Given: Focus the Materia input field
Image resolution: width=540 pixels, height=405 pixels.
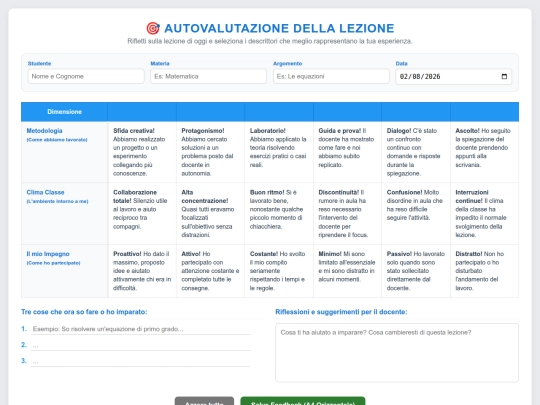Looking at the screenshot, I should (x=208, y=76).
